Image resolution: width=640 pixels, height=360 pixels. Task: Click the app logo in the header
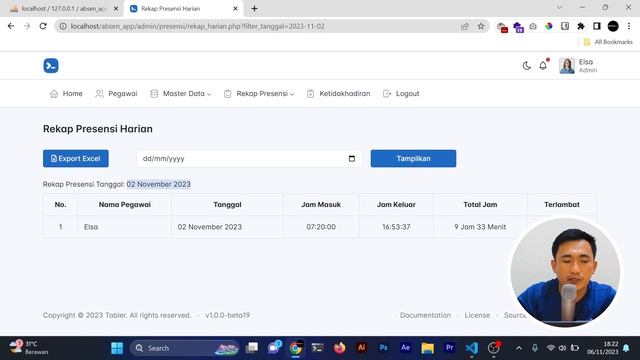coord(51,66)
